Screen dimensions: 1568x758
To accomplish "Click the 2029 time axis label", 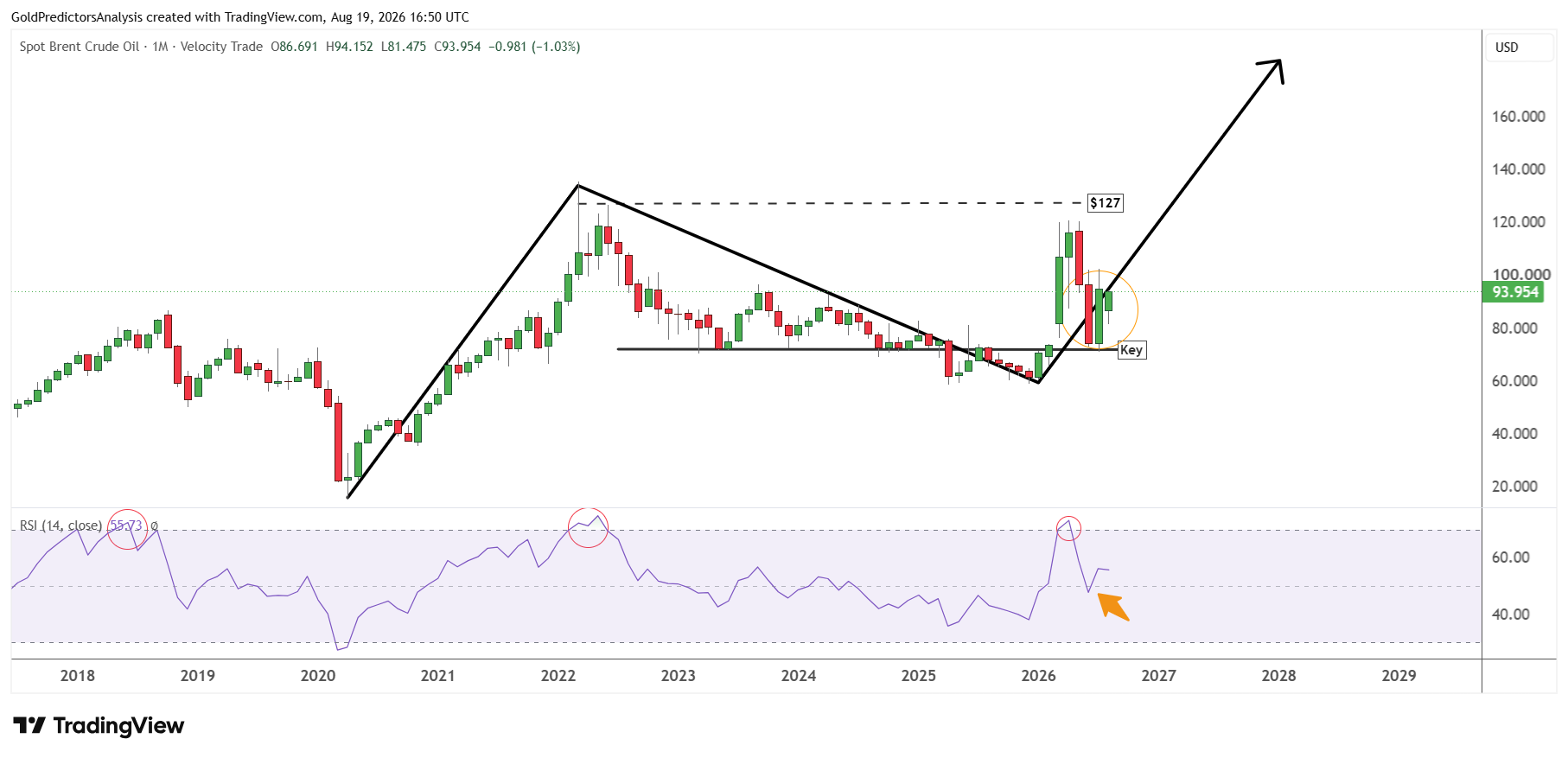I will pos(1399,676).
